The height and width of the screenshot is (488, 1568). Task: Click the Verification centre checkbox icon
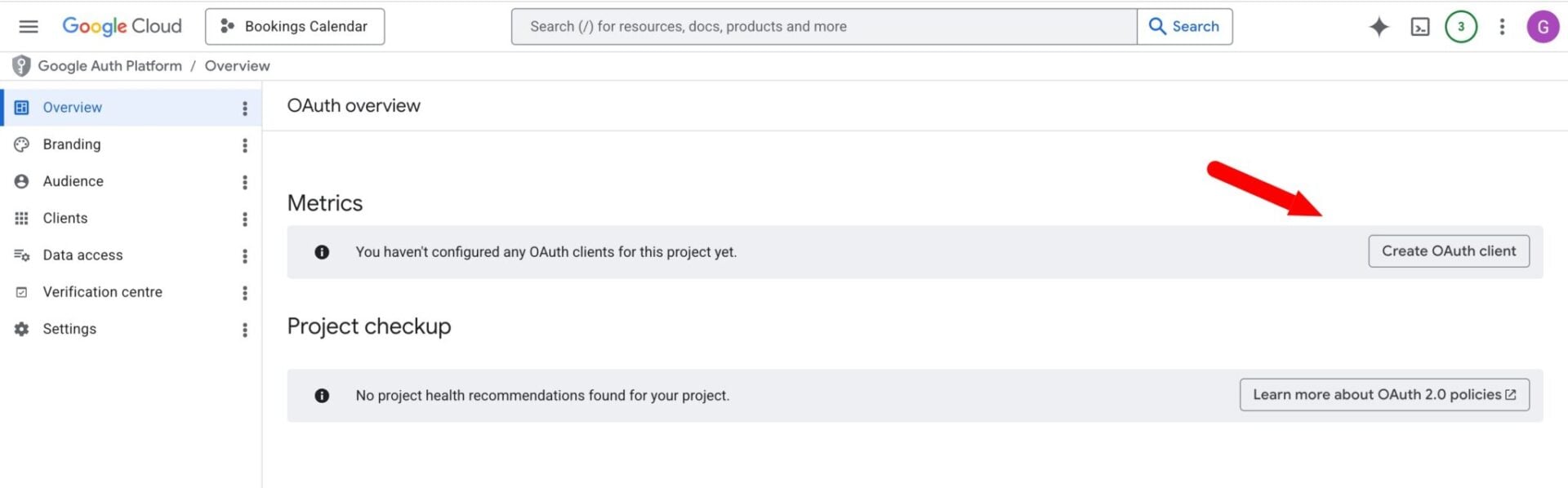(22, 292)
